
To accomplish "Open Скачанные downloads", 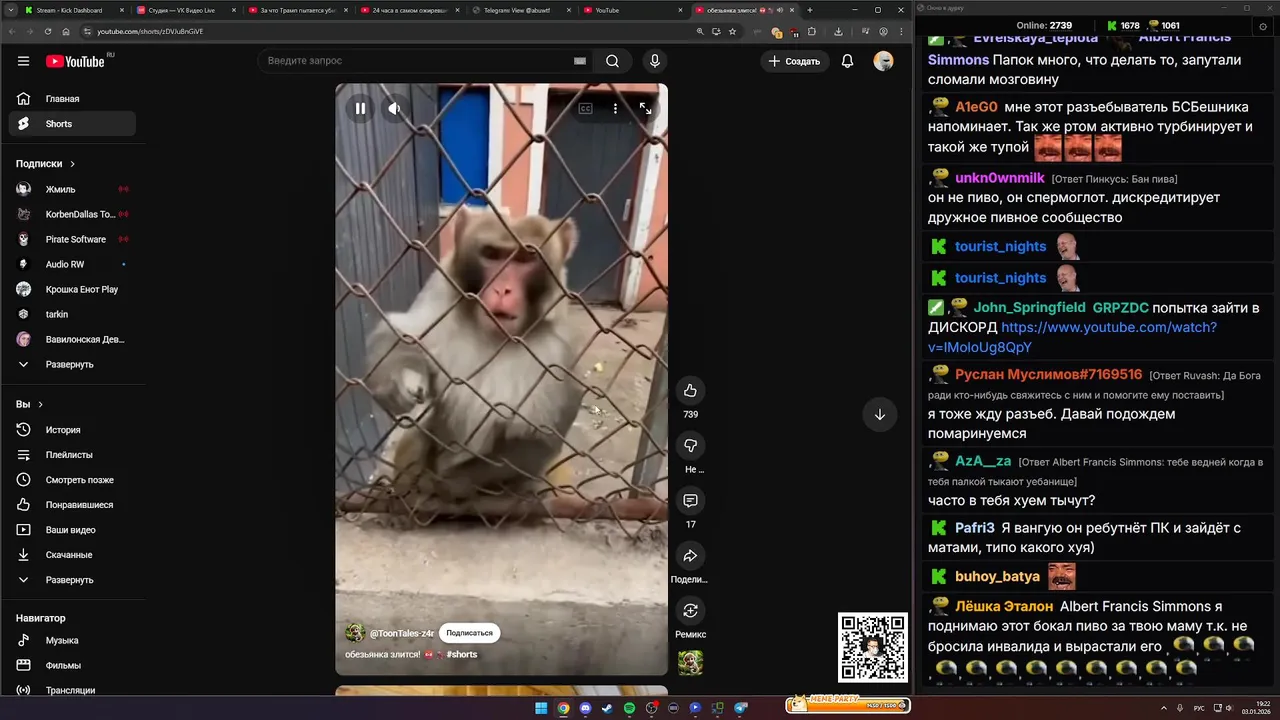I will pyautogui.click(x=72, y=555).
